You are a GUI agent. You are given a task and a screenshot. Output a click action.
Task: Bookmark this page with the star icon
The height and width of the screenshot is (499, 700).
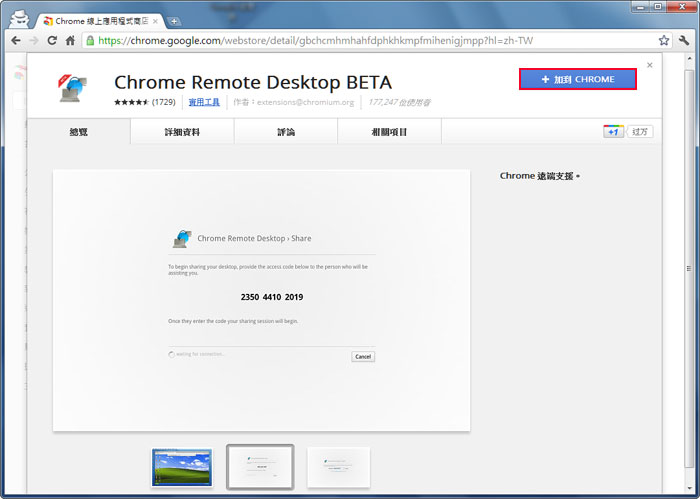point(664,41)
